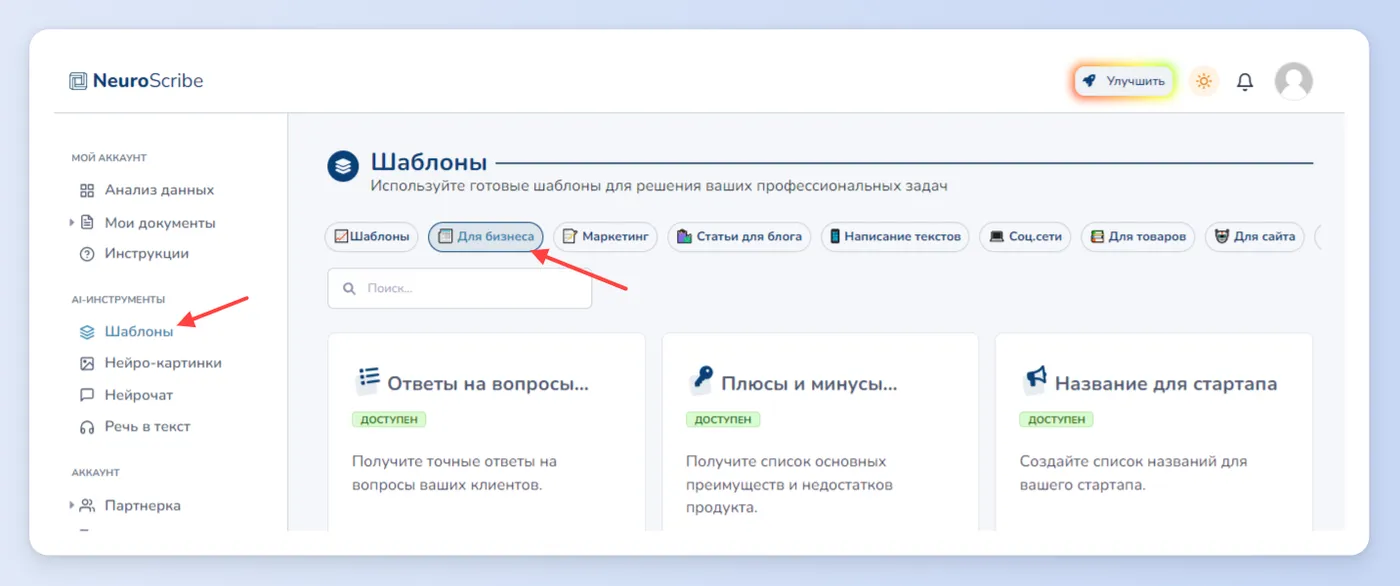The height and width of the screenshot is (586, 1400).
Task: Click the rocket icon in Улучшить button
Action: click(1090, 81)
